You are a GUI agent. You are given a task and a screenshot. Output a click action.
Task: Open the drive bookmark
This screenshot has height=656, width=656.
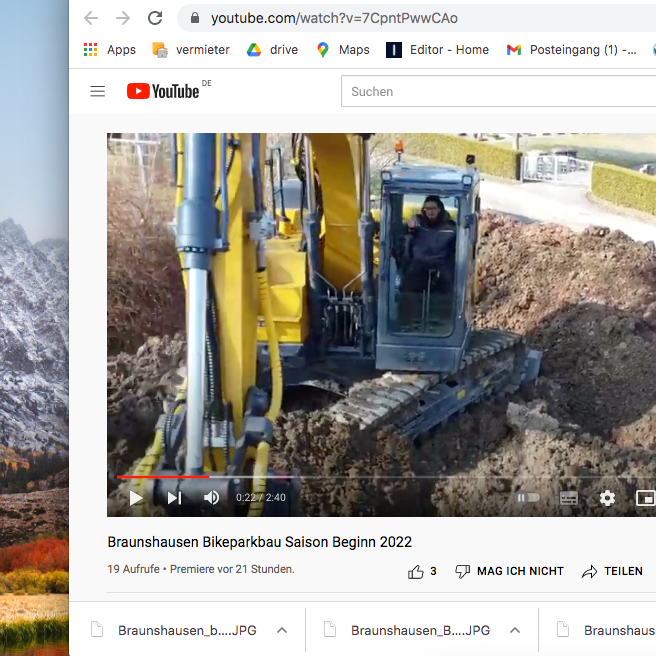point(272,50)
